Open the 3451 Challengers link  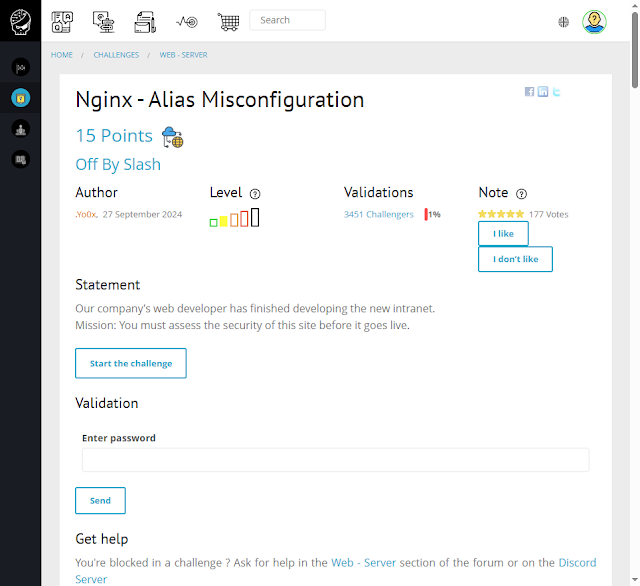[378, 214]
